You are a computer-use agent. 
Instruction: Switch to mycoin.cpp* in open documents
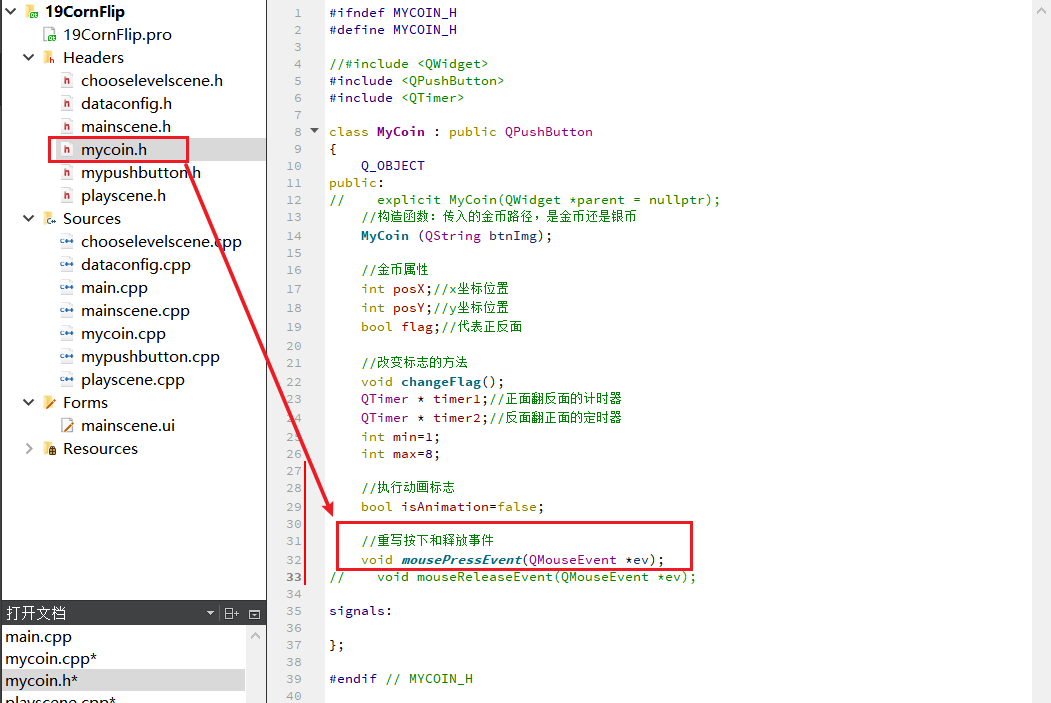click(51, 659)
